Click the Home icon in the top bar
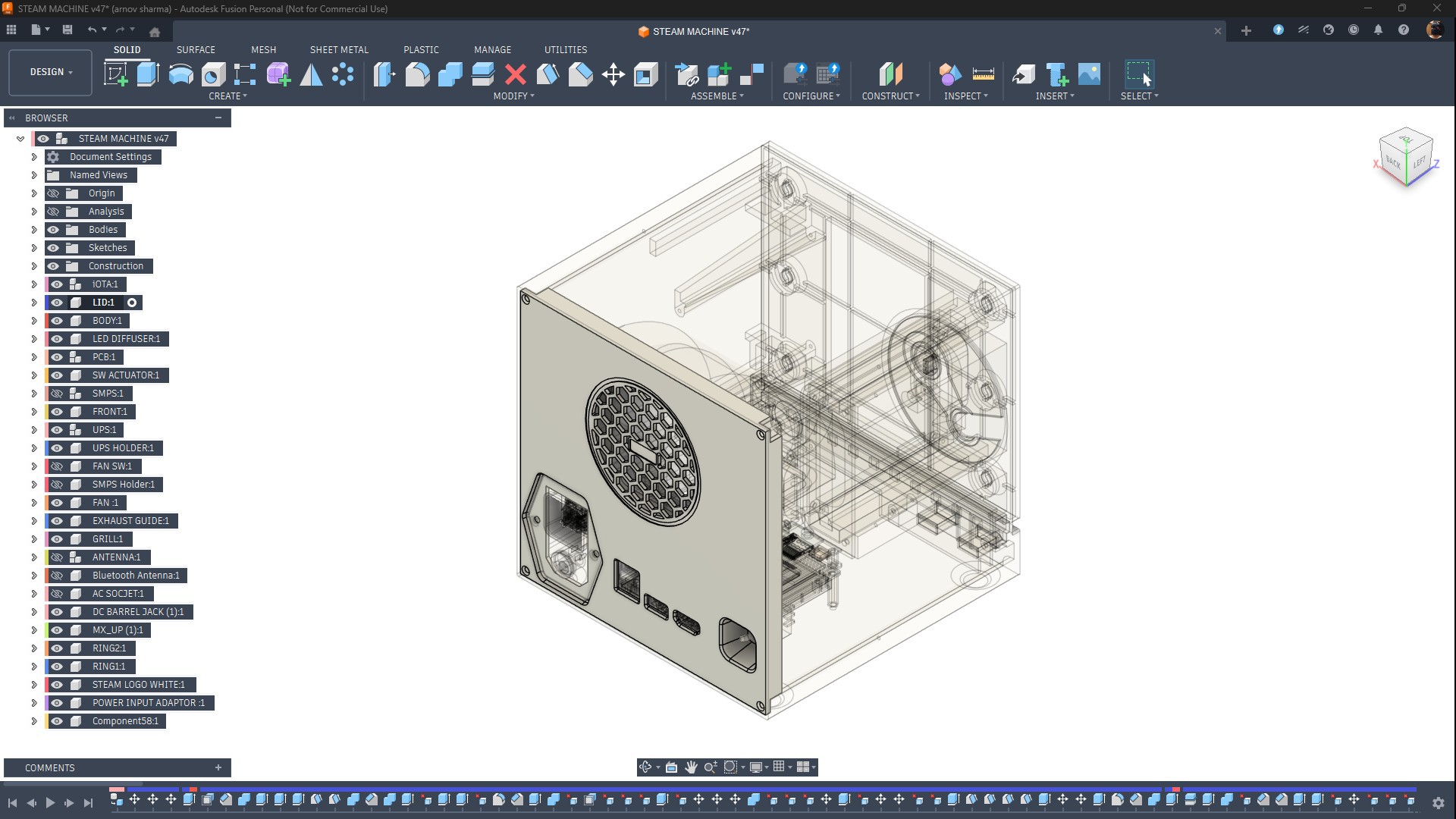 [155, 31]
